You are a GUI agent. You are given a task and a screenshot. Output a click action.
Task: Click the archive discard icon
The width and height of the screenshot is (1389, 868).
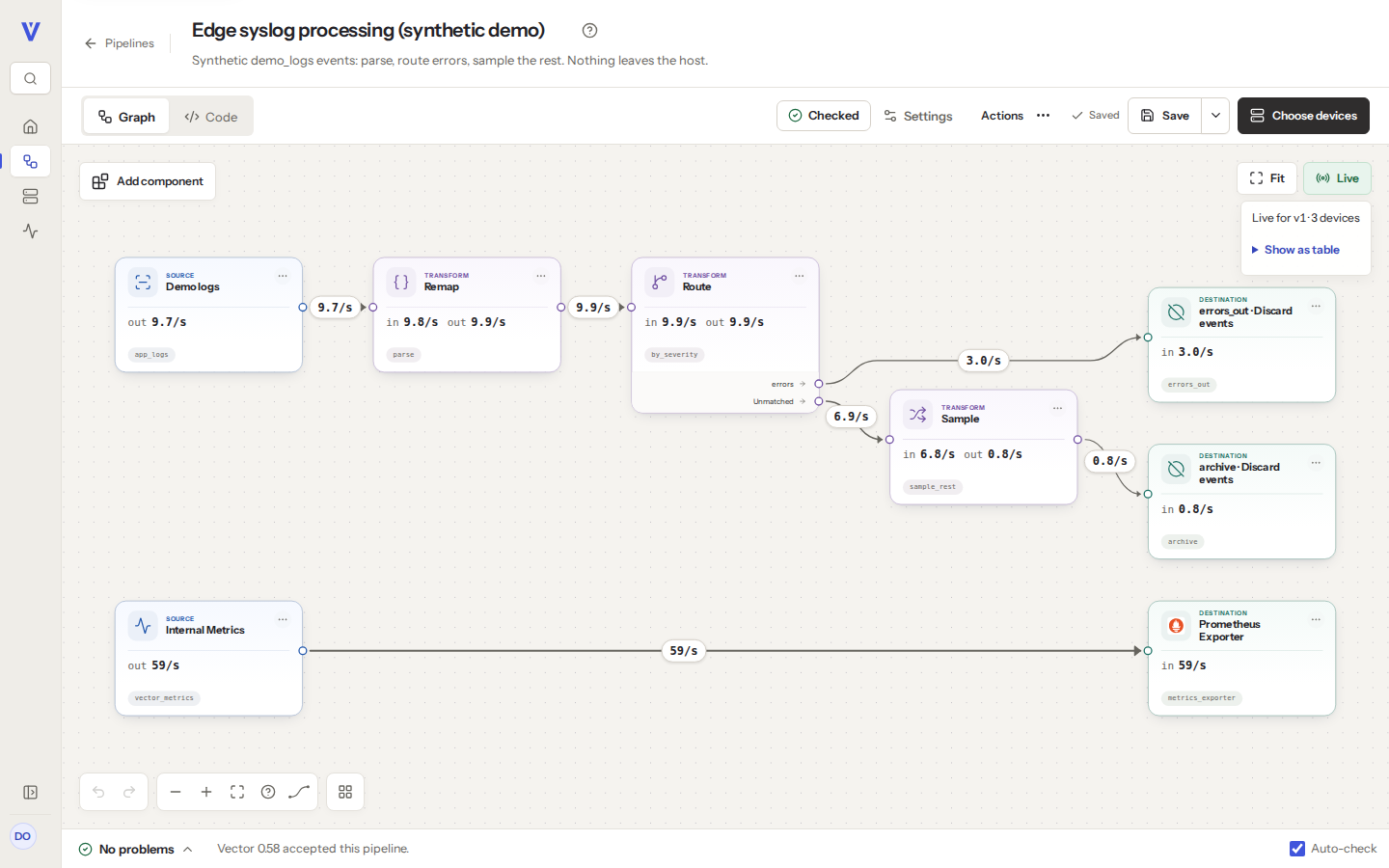[1176, 470]
